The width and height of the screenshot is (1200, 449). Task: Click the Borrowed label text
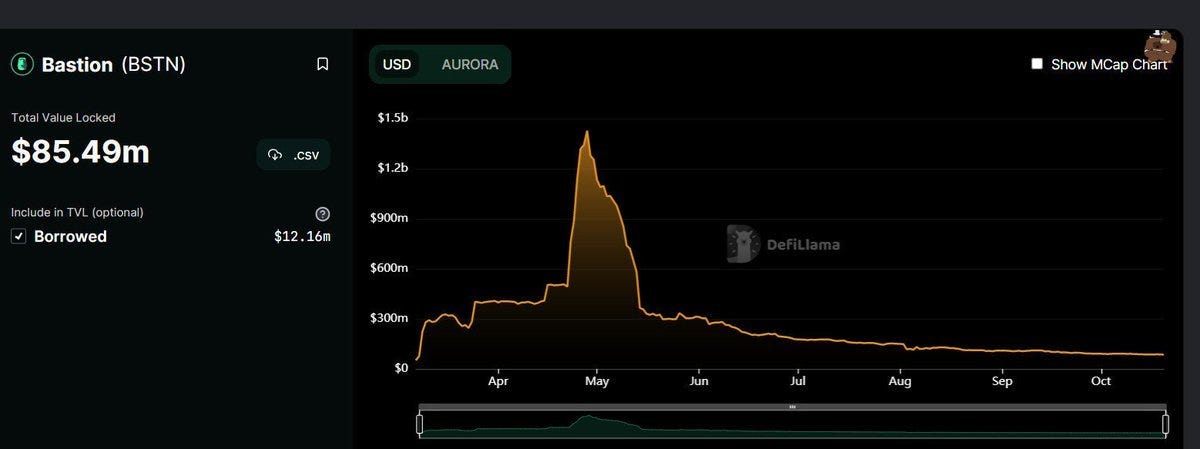[x=70, y=237]
